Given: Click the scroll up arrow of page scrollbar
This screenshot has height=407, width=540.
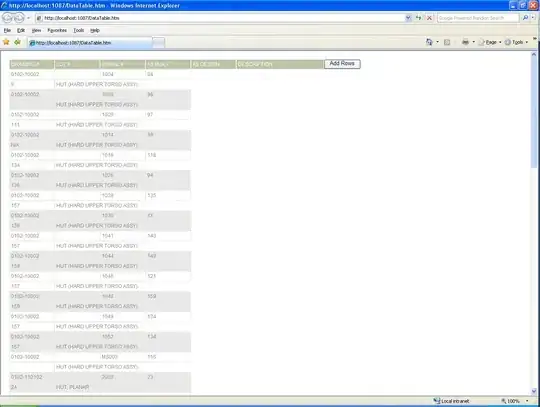Looking at the screenshot, I should tap(534, 54).
